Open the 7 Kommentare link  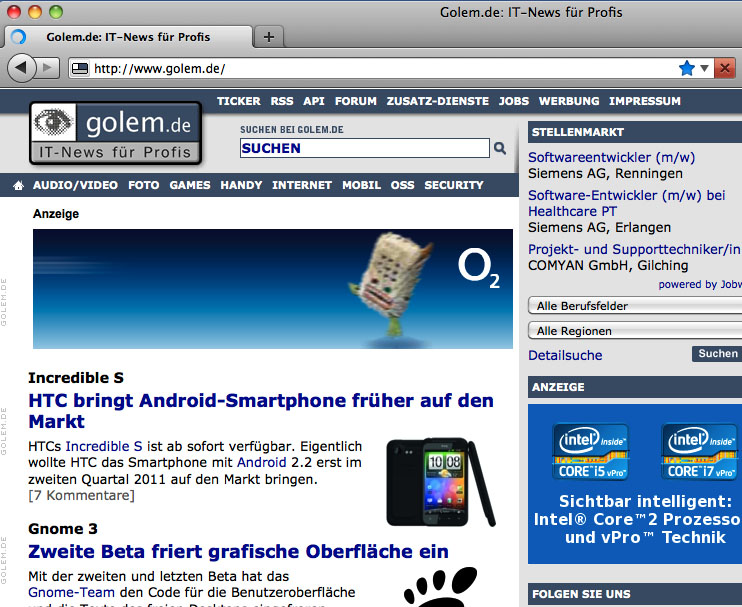coord(81,495)
